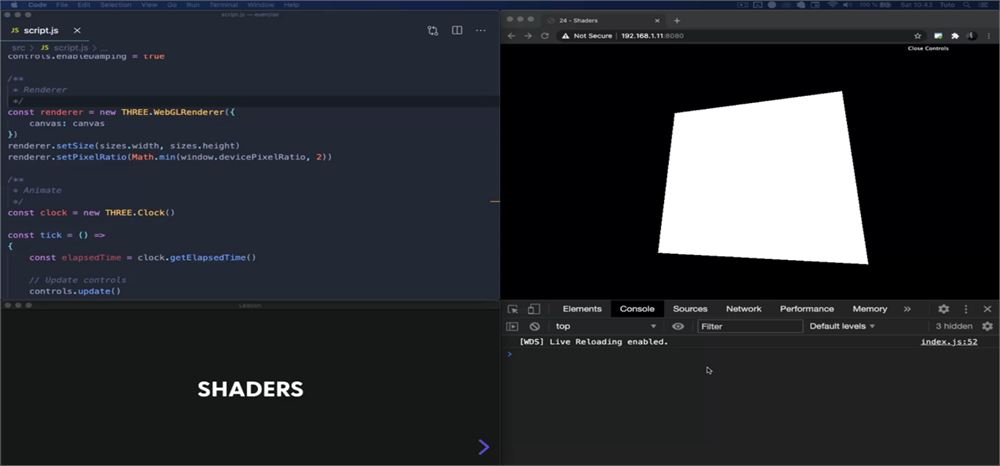Screen dimensions: 1000x466
Task: Reload the Shaders page
Action: [x=545, y=36]
